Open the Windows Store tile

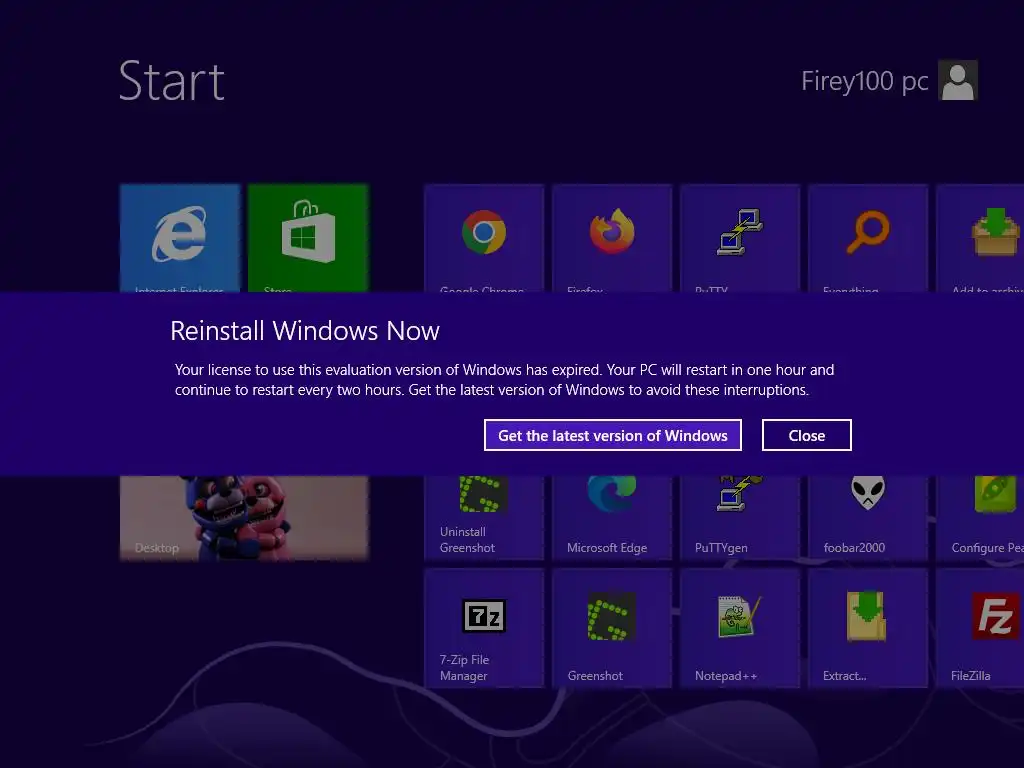[x=308, y=238]
